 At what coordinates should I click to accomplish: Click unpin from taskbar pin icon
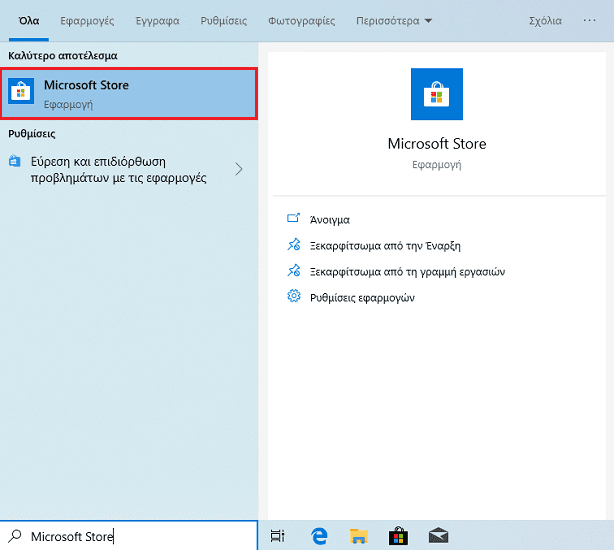click(294, 270)
